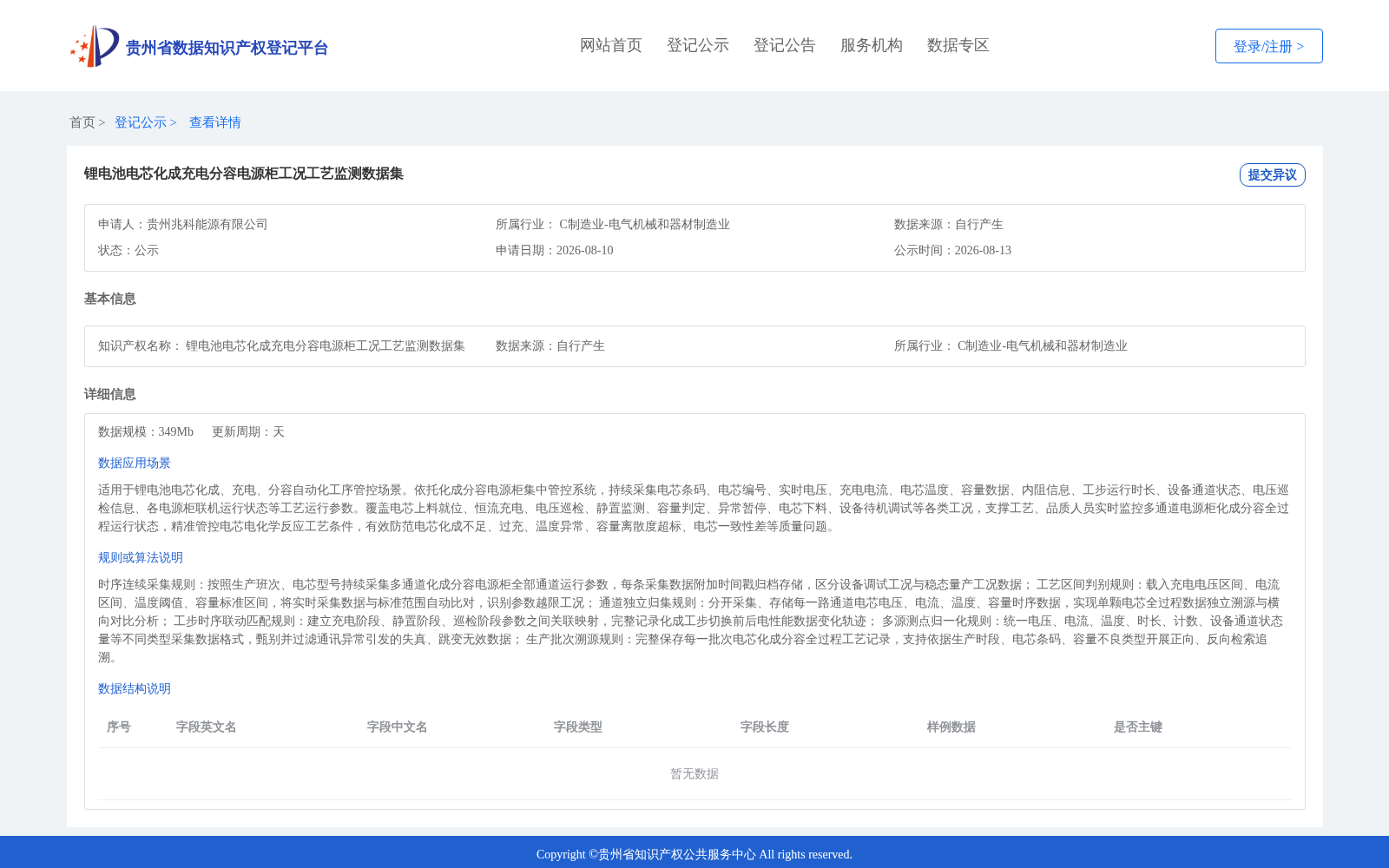
Task: Click the 序号 column header
Action: [119, 727]
